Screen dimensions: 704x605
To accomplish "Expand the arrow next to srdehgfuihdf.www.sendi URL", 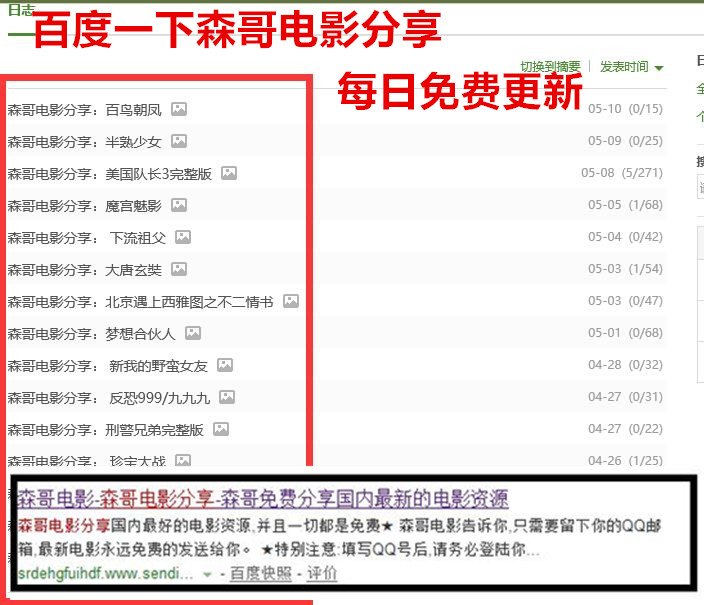I will click(x=207, y=574).
